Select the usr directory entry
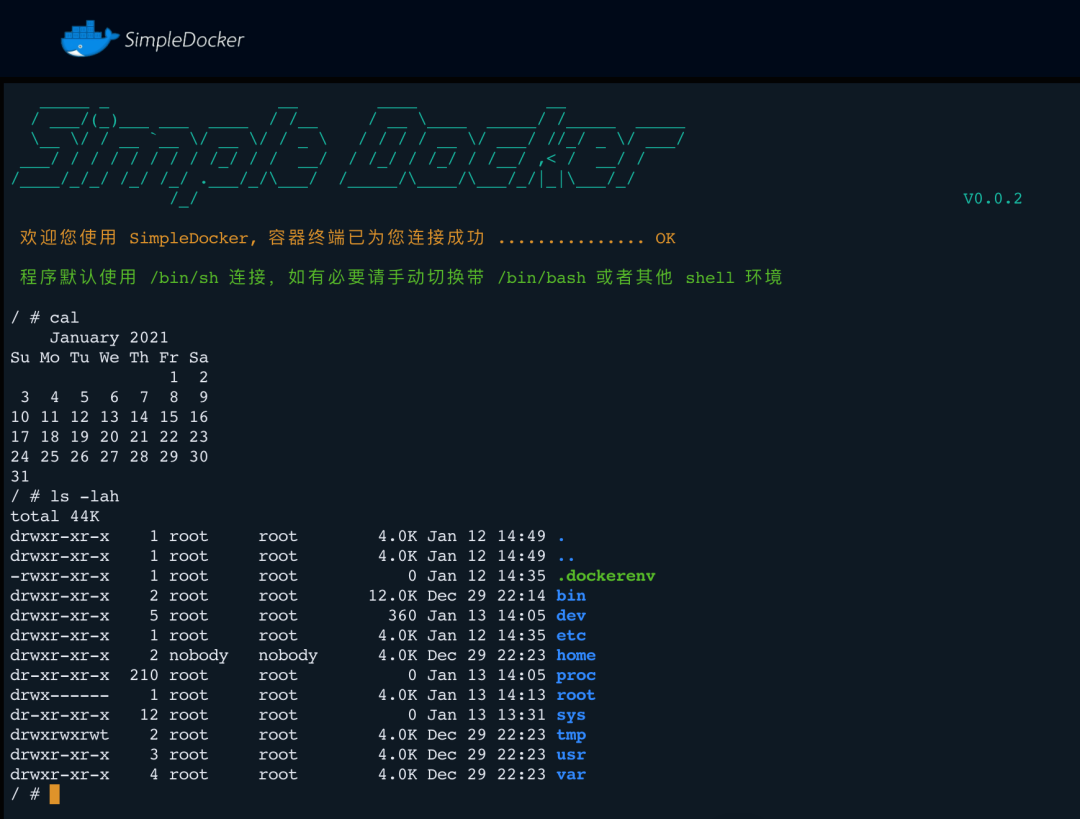This screenshot has height=819, width=1080. tap(570, 754)
